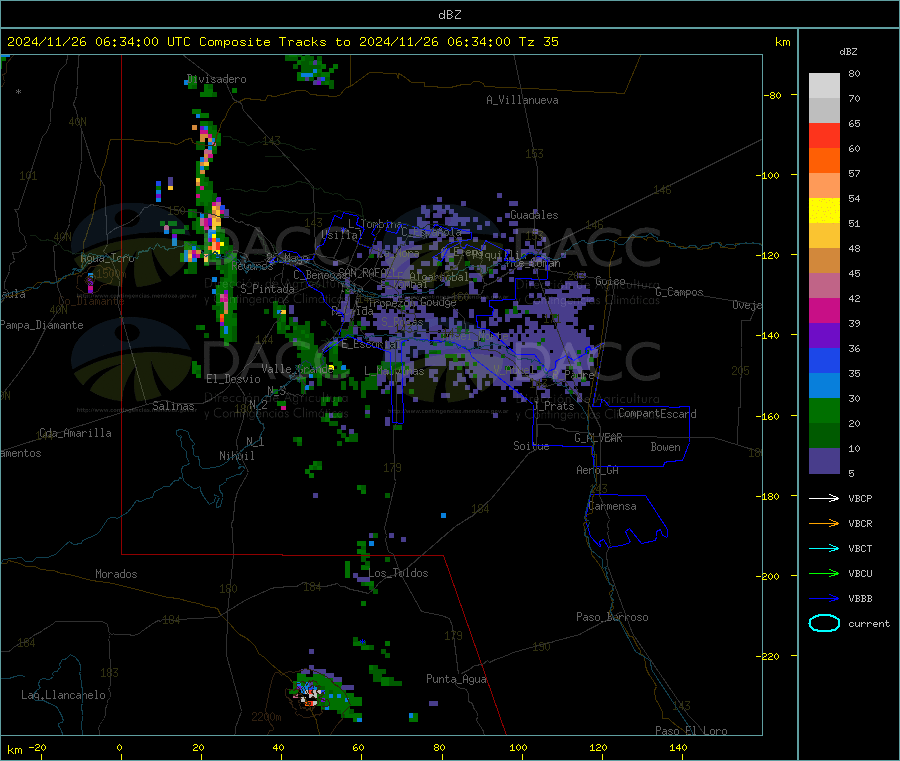Click the 'Tz 35' header value

tap(538, 42)
